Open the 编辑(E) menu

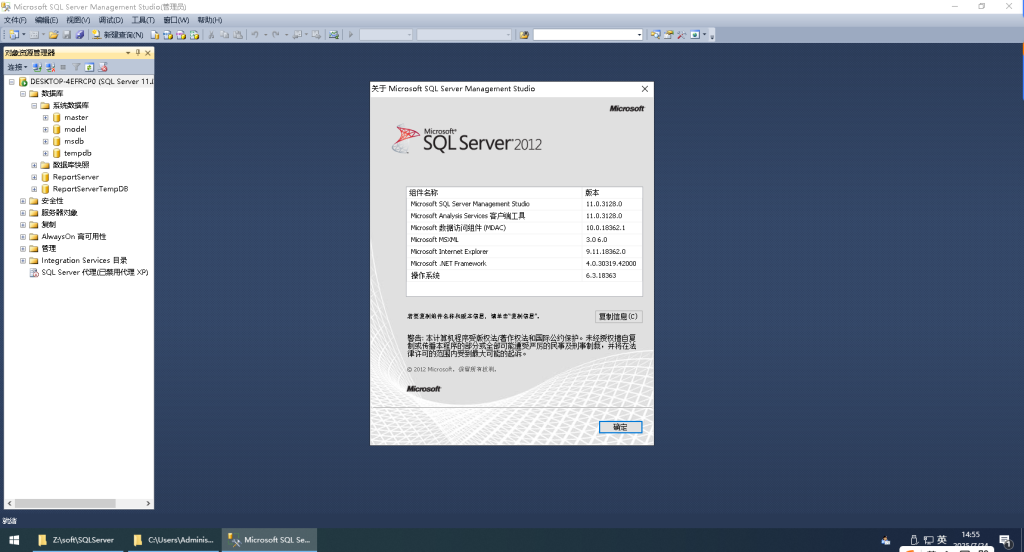[x=46, y=20]
